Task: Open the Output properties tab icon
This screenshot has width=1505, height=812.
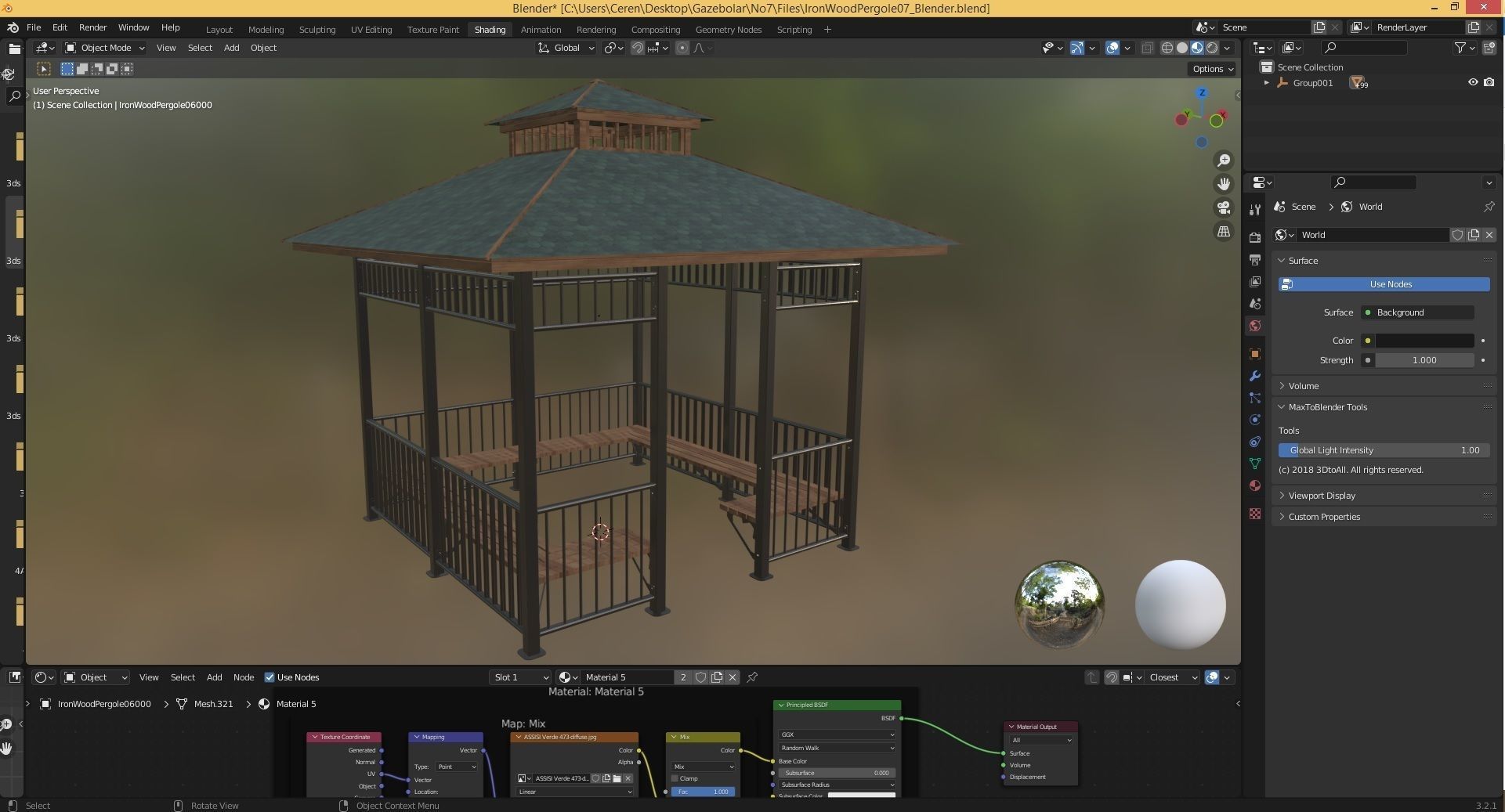Action: (1255, 259)
